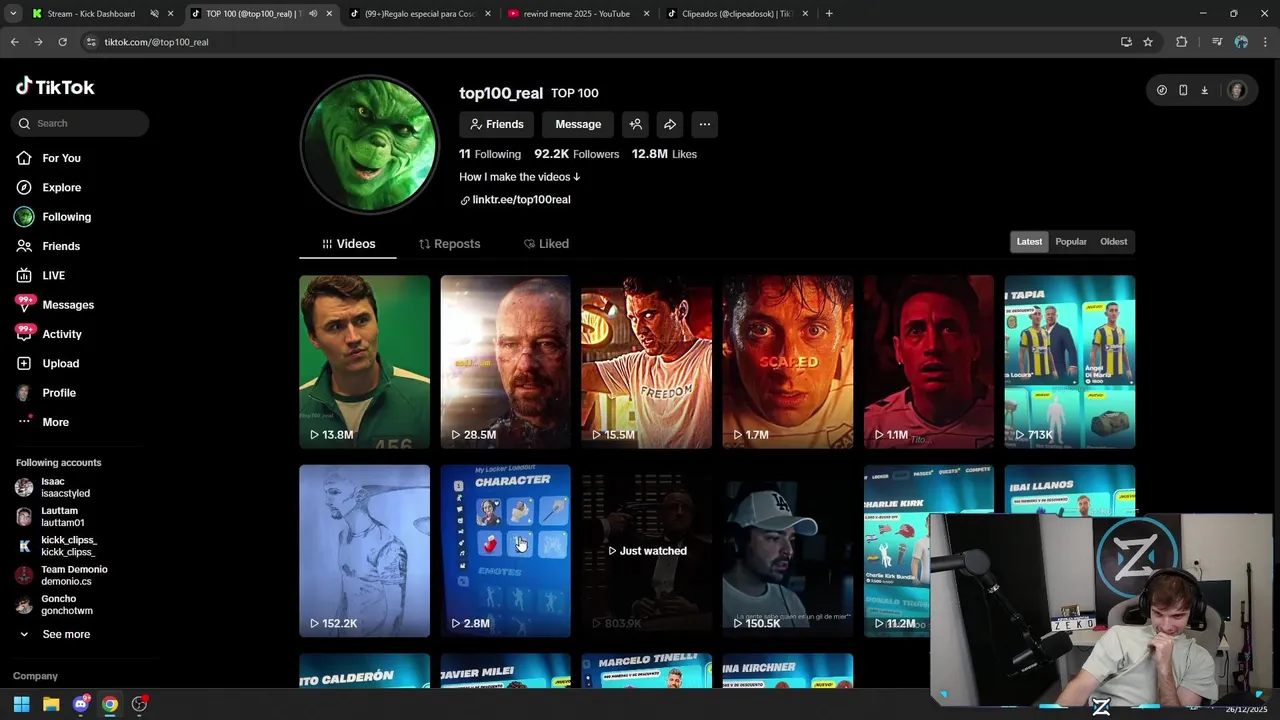Click the download desktop app icon
The height and width of the screenshot is (720, 1280).
1204,90
